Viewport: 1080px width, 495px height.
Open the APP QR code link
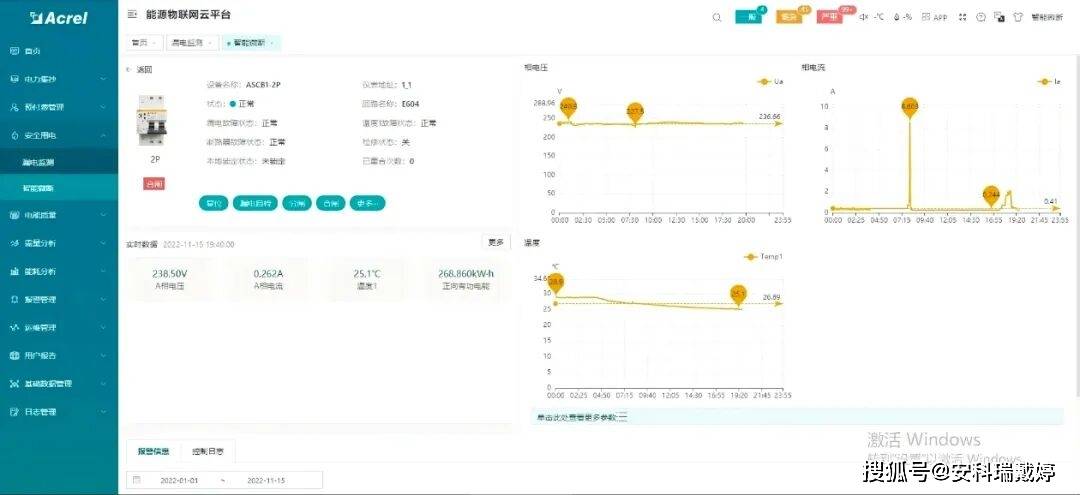click(935, 17)
